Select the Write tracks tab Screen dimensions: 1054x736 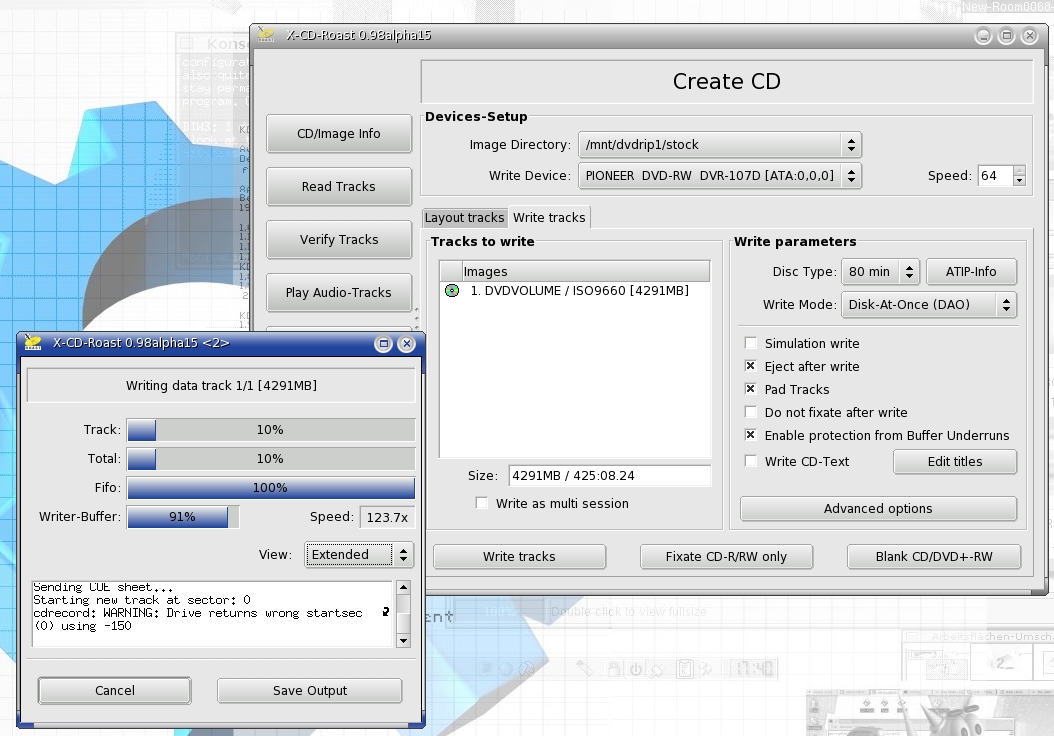[x=549, y=217]
